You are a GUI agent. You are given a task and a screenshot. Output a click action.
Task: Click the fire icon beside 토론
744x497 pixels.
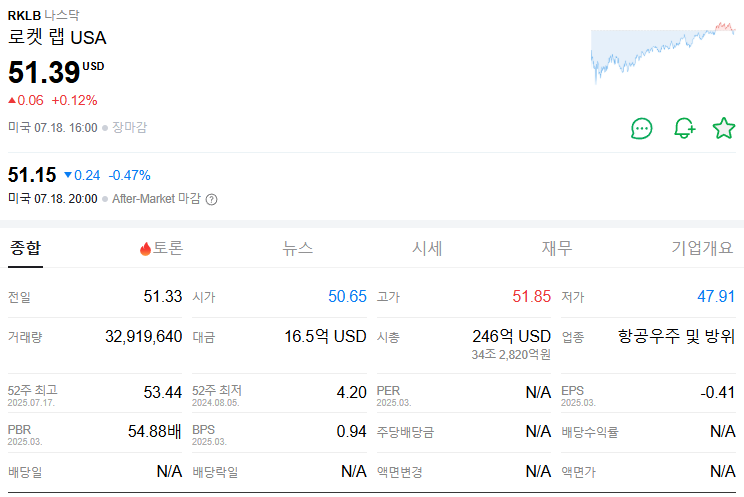pyautogui.click(x=145, y=248)
